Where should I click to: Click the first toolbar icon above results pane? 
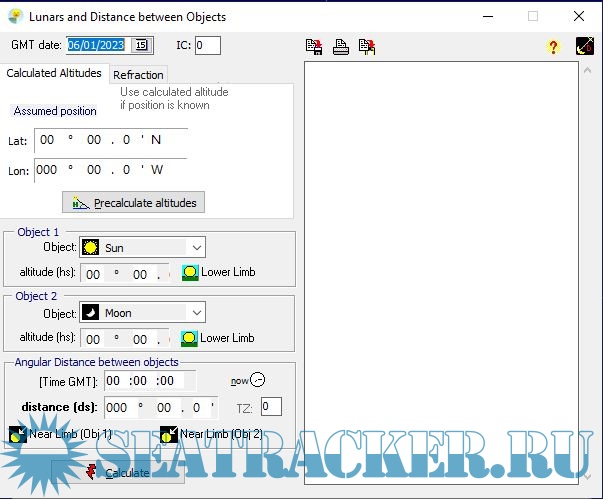(x=314, y=46)
